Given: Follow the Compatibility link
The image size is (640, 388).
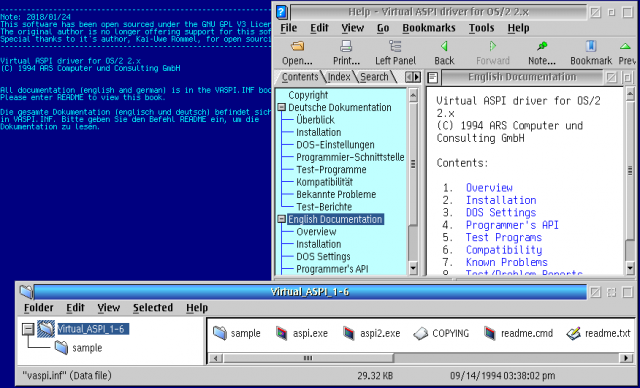Looking at the screenshot, I should point(504,250).
